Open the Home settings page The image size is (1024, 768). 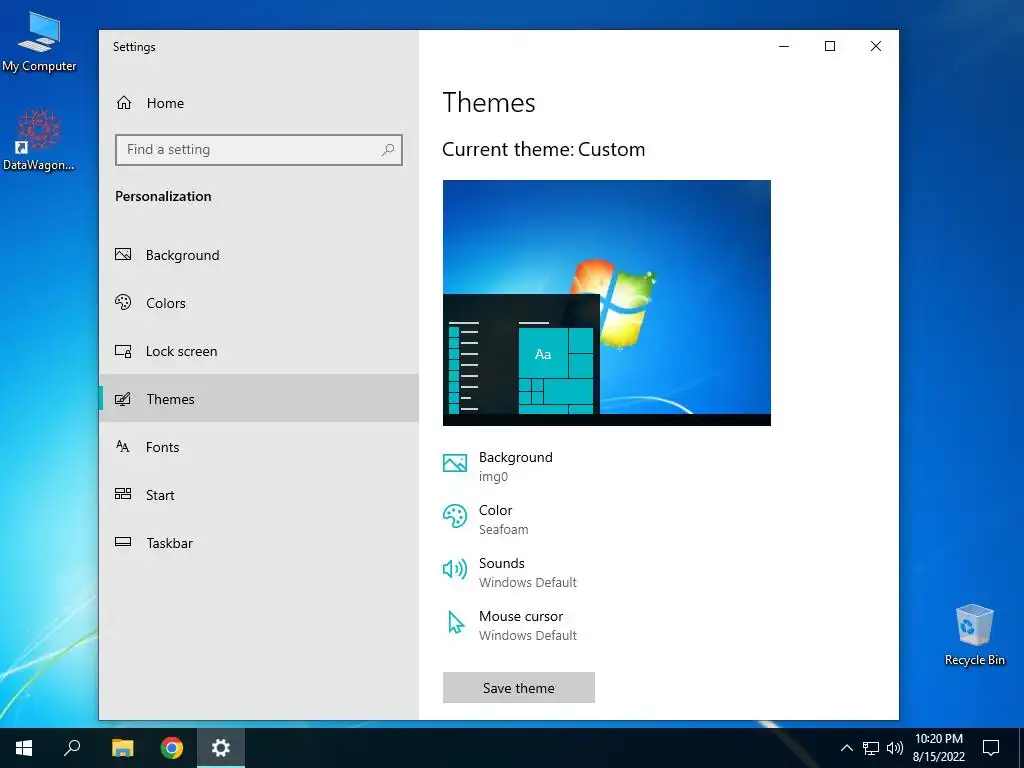(x=259, y=103)
